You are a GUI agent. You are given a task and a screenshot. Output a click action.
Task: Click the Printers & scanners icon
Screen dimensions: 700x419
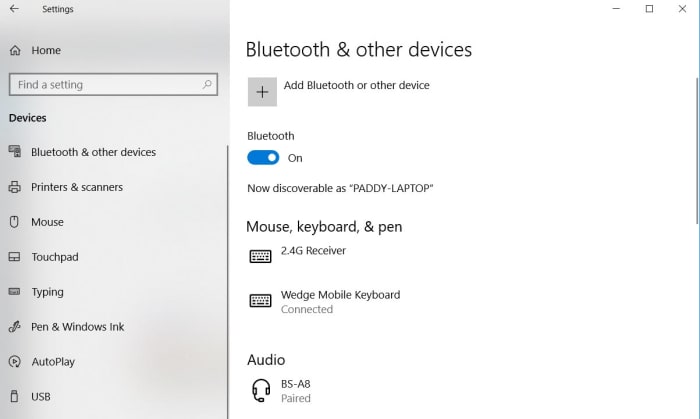click(15, 187)
